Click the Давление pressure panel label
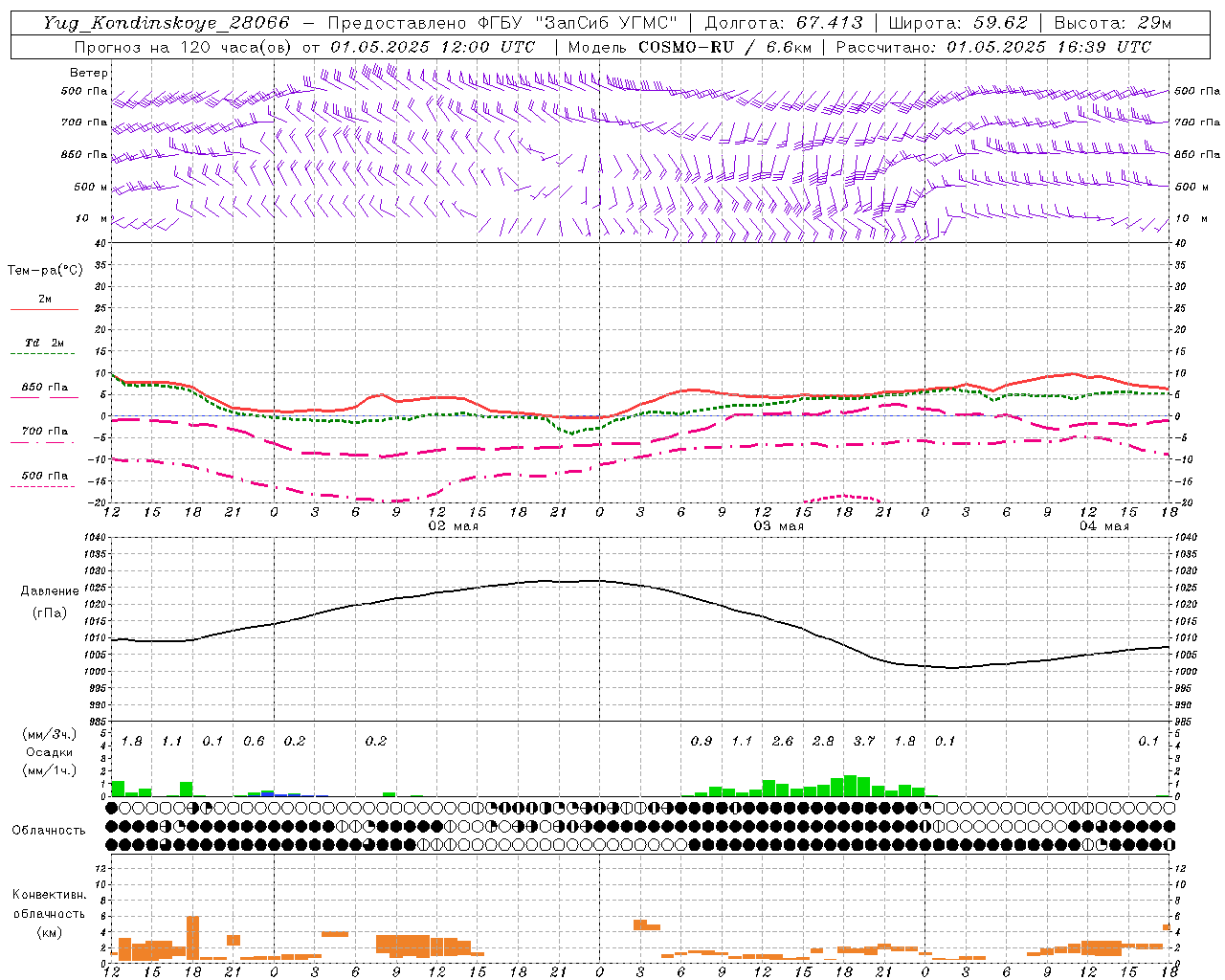Image resolution: width=1225 pixels, height=980 pixels. click(x=50, y=591)
